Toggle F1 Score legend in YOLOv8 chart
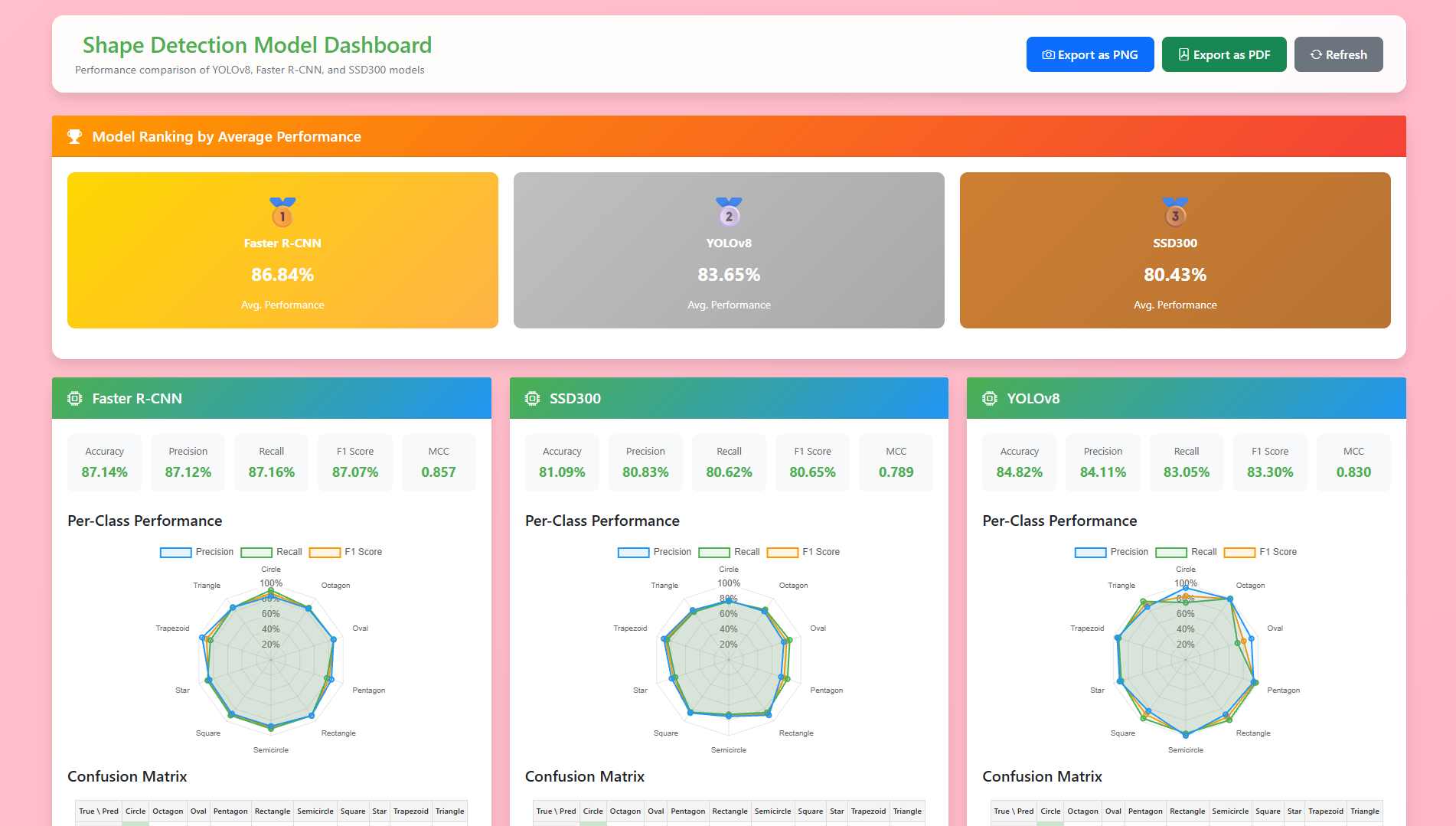This screenshot has width=1456, height=826. pyautogui.click(x=1260, y=552)
